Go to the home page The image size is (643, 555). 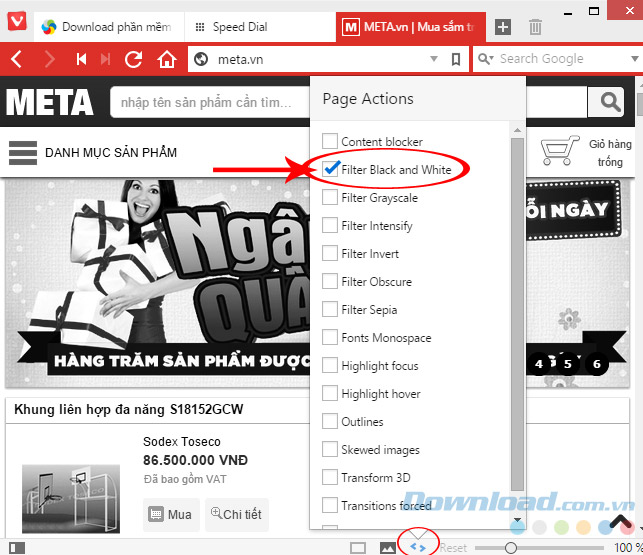click(x=167, y=59)
